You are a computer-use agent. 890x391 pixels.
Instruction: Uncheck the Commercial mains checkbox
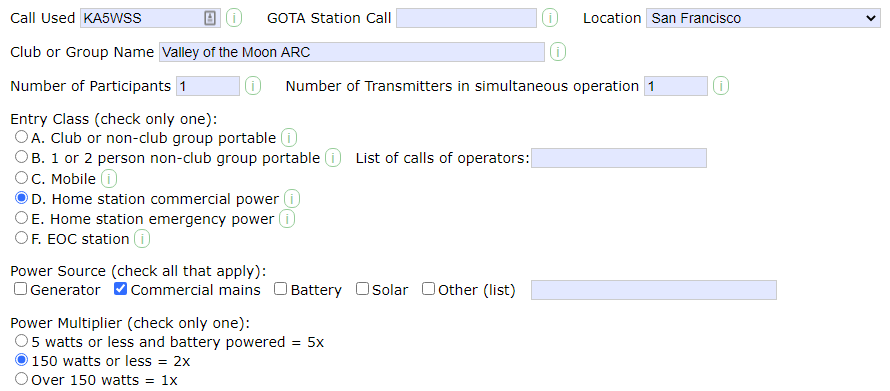(120, 289)
